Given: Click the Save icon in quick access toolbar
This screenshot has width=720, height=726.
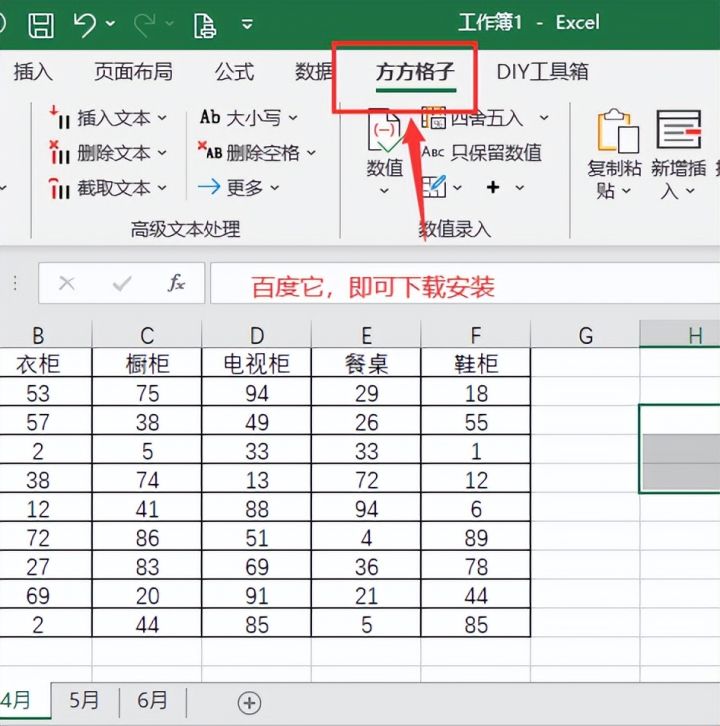Looking at the screenshot, I should tap(41, 25).
